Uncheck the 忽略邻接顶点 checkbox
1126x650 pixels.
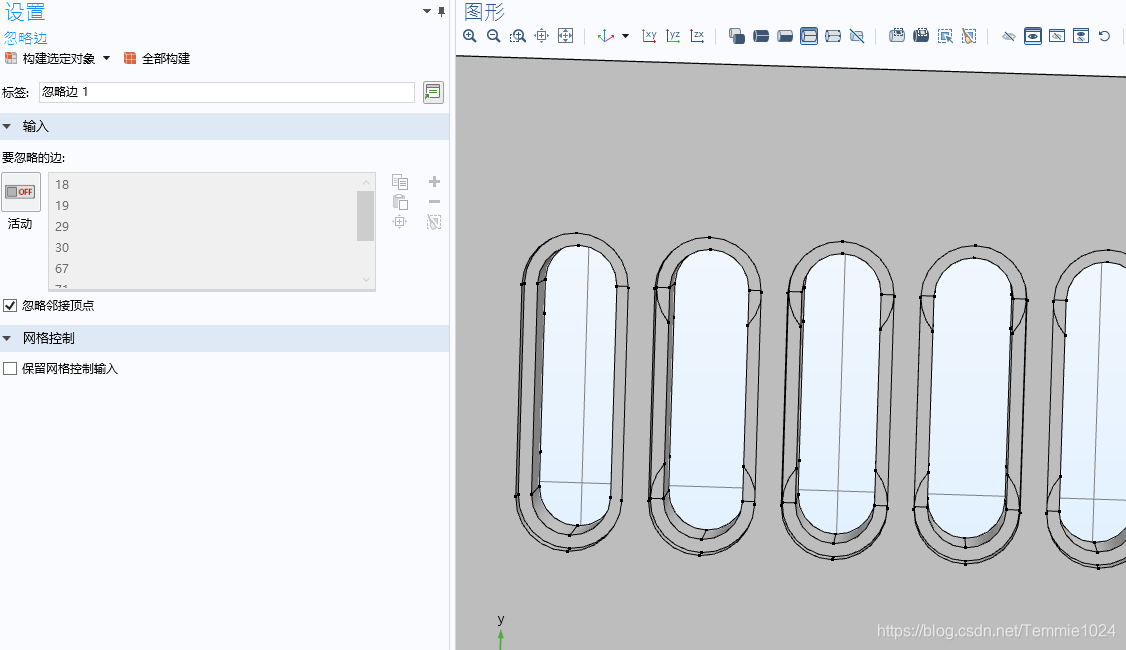coord(10,306)
